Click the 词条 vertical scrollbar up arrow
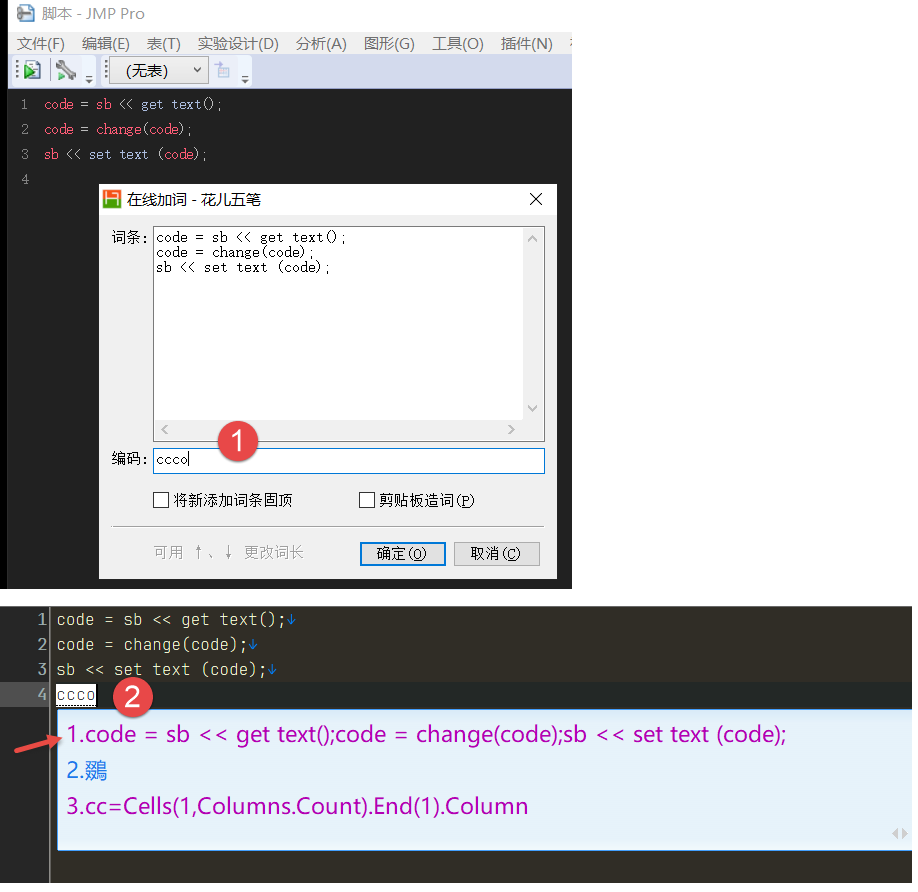The height and width of the screenshot is (892, 918). point(533,238)
